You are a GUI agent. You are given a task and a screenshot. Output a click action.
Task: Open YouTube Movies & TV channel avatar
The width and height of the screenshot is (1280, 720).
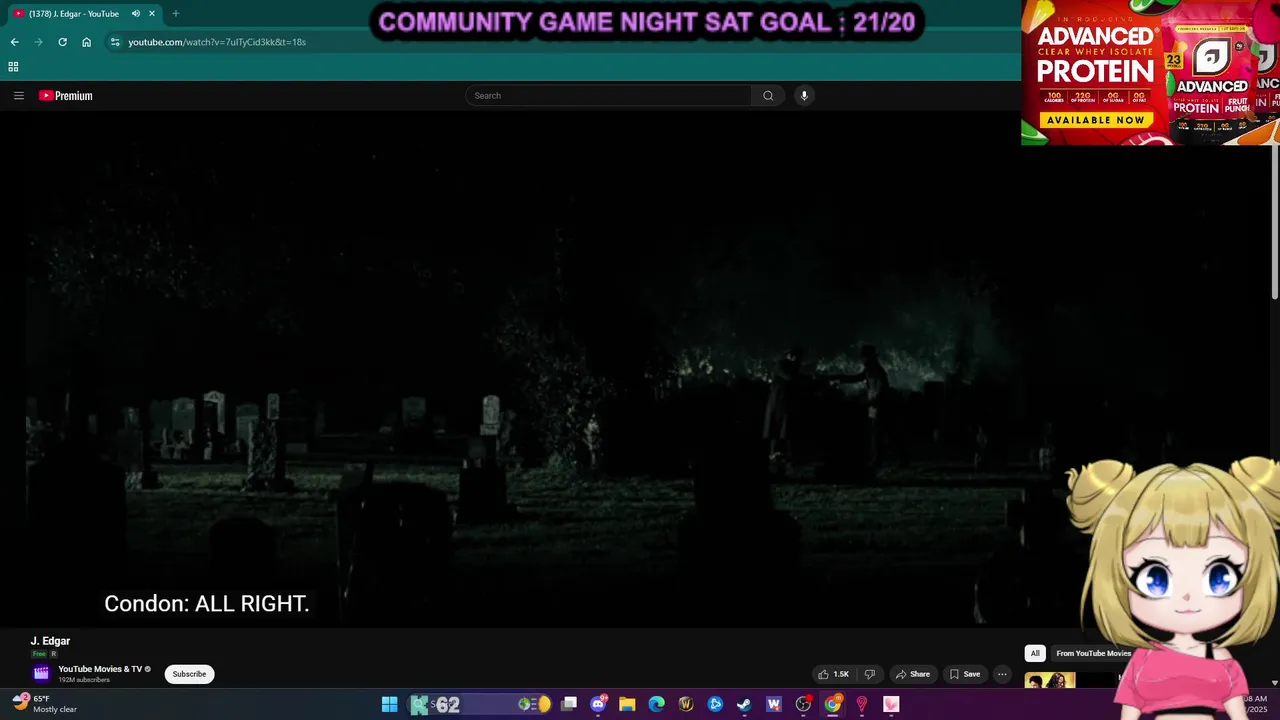(x=41, y=674)
